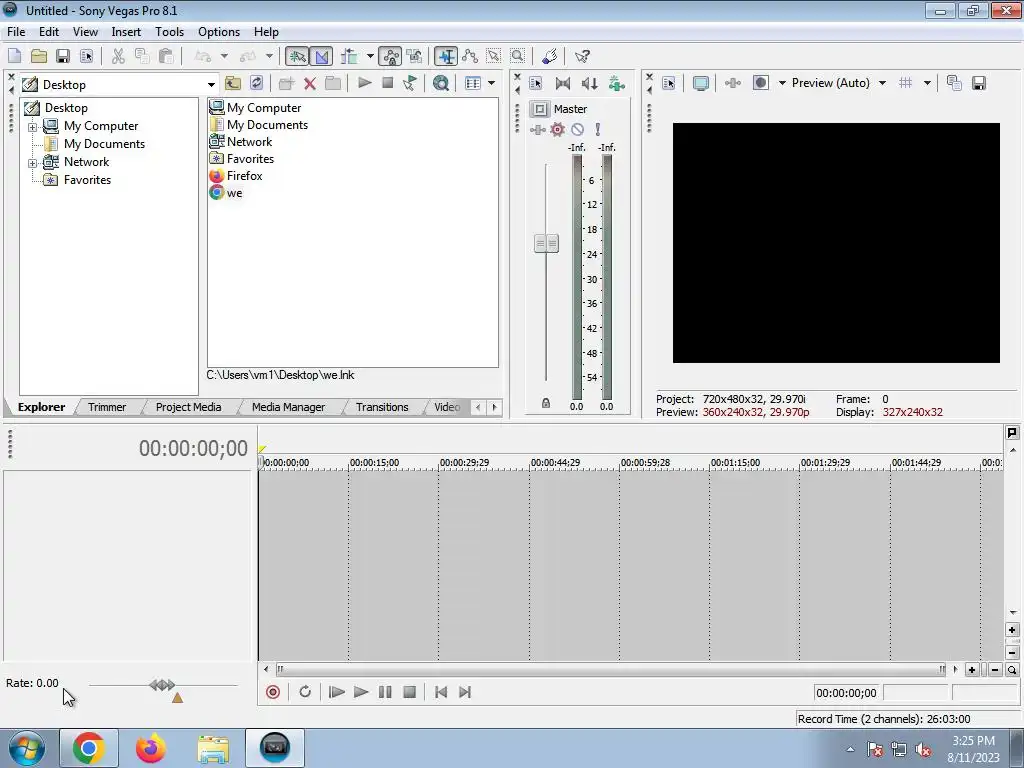The image size is (1024, 768).
Task: Save the project via main toolbar floppy icon
Action: [x=63, y=56]
